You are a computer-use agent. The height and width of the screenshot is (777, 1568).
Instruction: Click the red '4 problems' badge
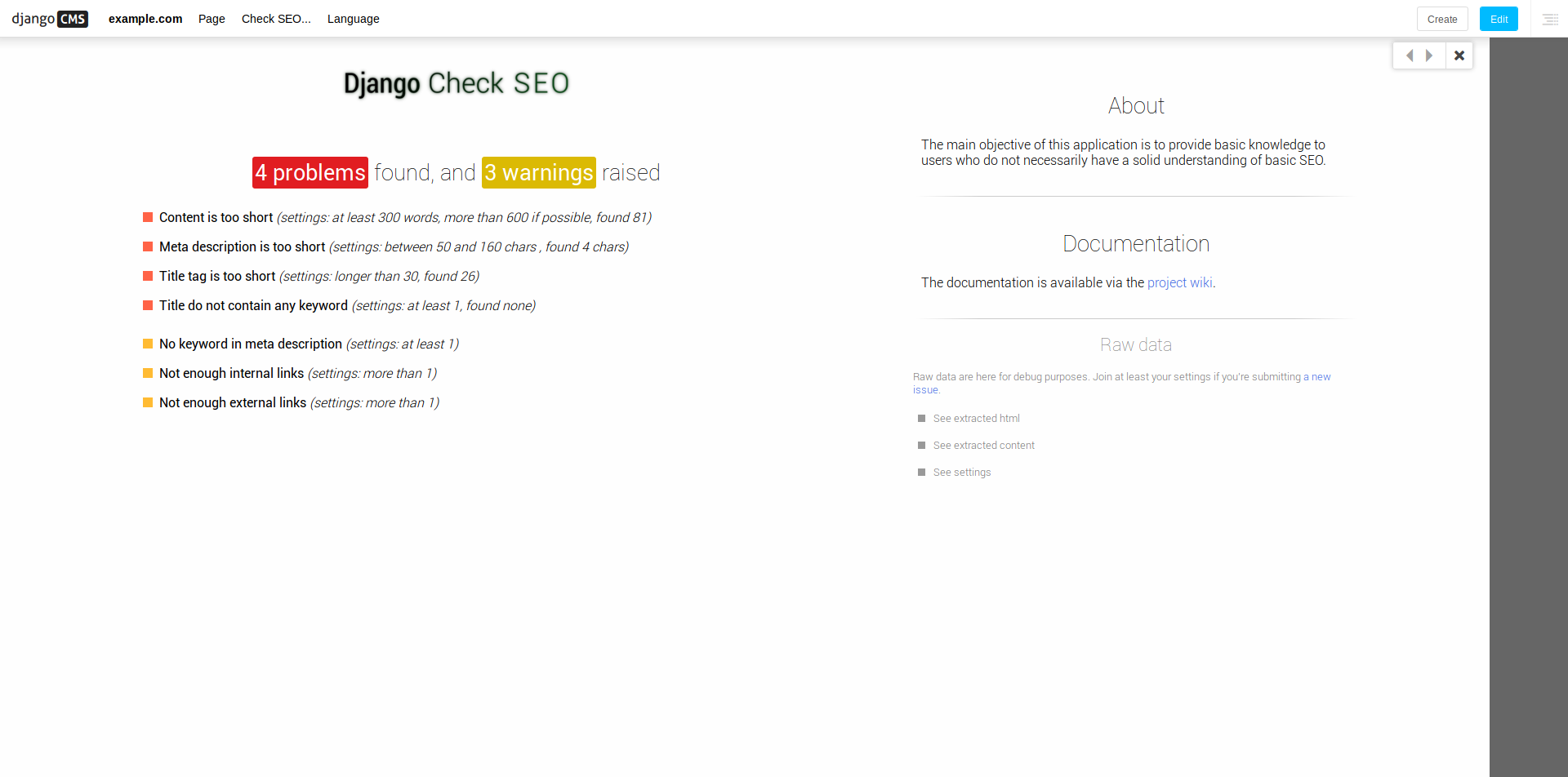pos(310,172)
